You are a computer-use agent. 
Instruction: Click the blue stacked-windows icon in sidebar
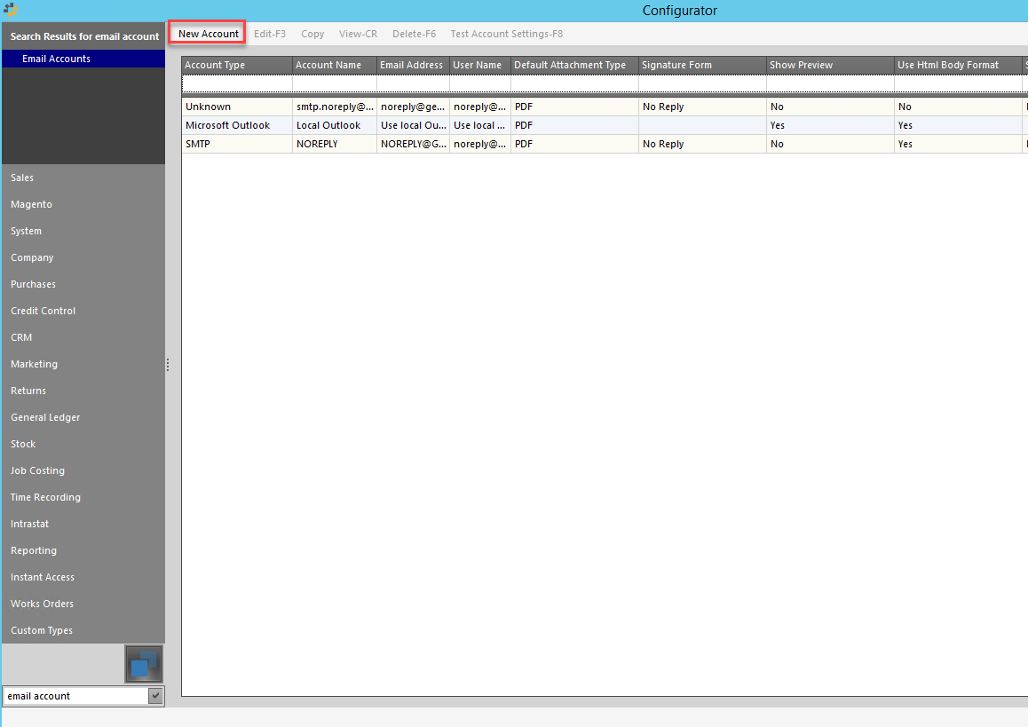pyautogui.click(x=144, y=664)
